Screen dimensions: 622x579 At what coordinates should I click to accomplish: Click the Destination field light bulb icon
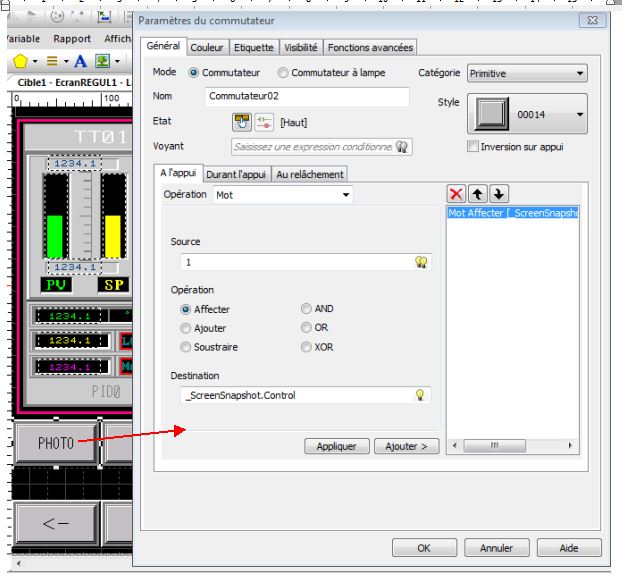421,395
